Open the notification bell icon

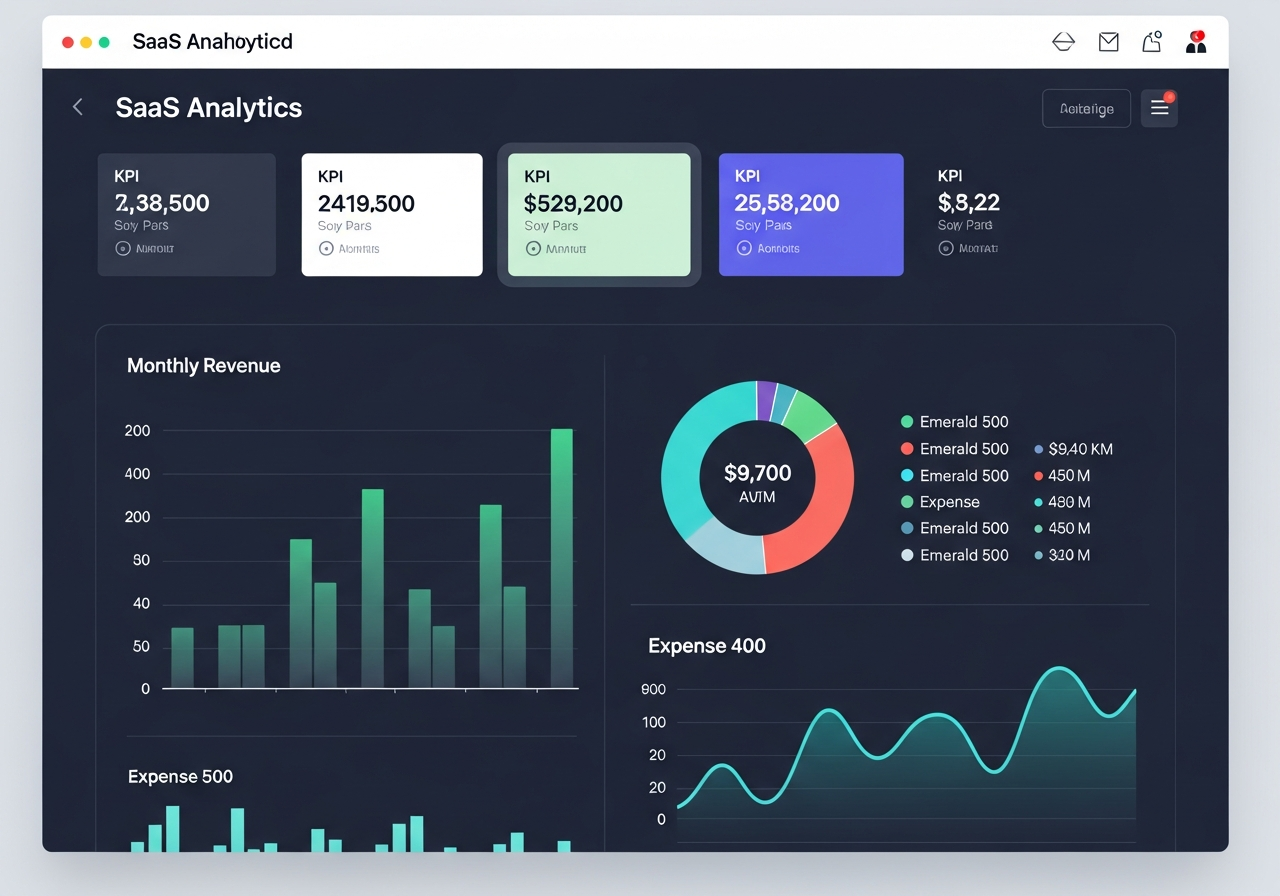[x=1152, y=41]
